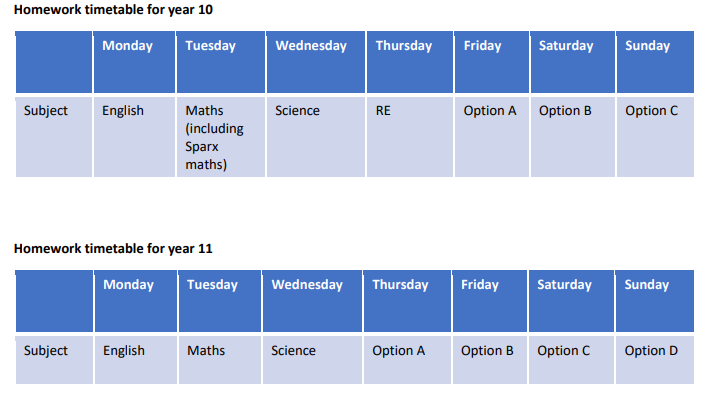Image resolution: width=714 pixels, height=396 pixels.
Task: Select the Sunday header in year 10 table
Action: tap(655, 62)
